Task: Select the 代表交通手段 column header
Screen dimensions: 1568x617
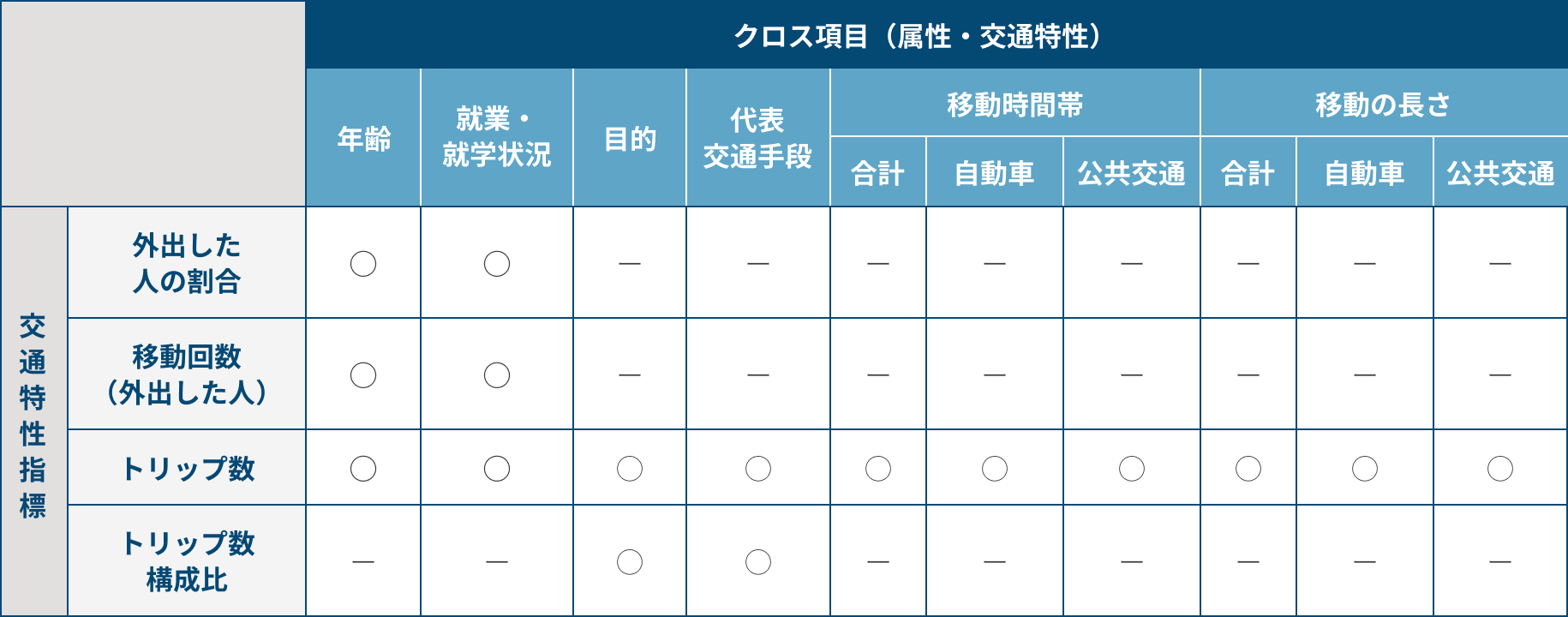Action: (x=758, y=138)
